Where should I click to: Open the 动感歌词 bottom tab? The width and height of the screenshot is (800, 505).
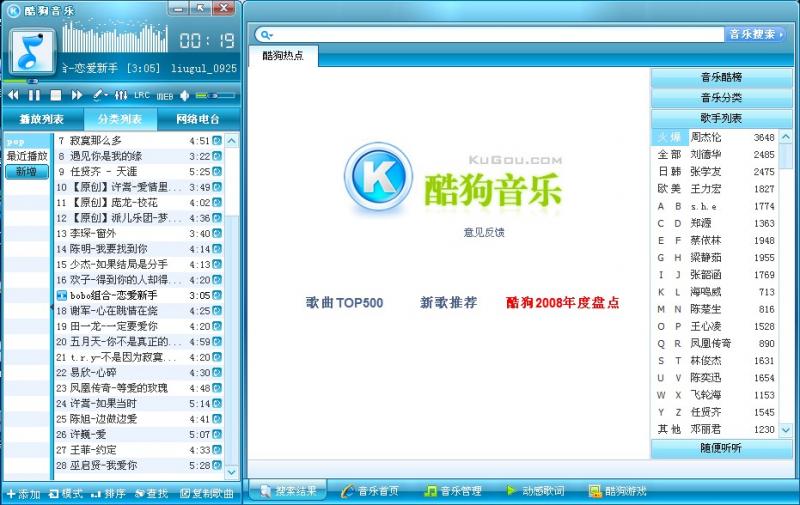[536, 491]
